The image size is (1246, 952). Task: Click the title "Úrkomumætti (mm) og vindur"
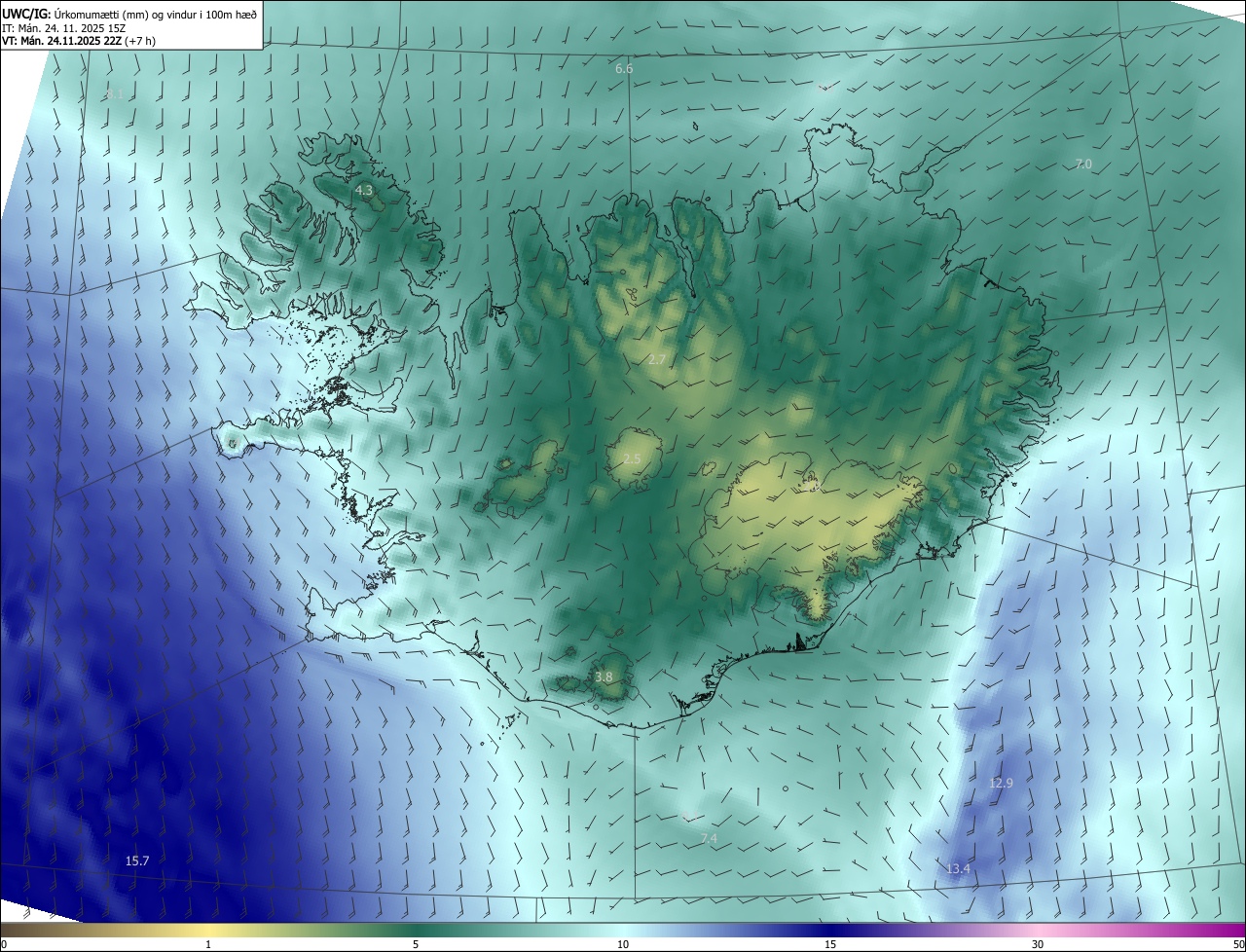coord(156,15)
